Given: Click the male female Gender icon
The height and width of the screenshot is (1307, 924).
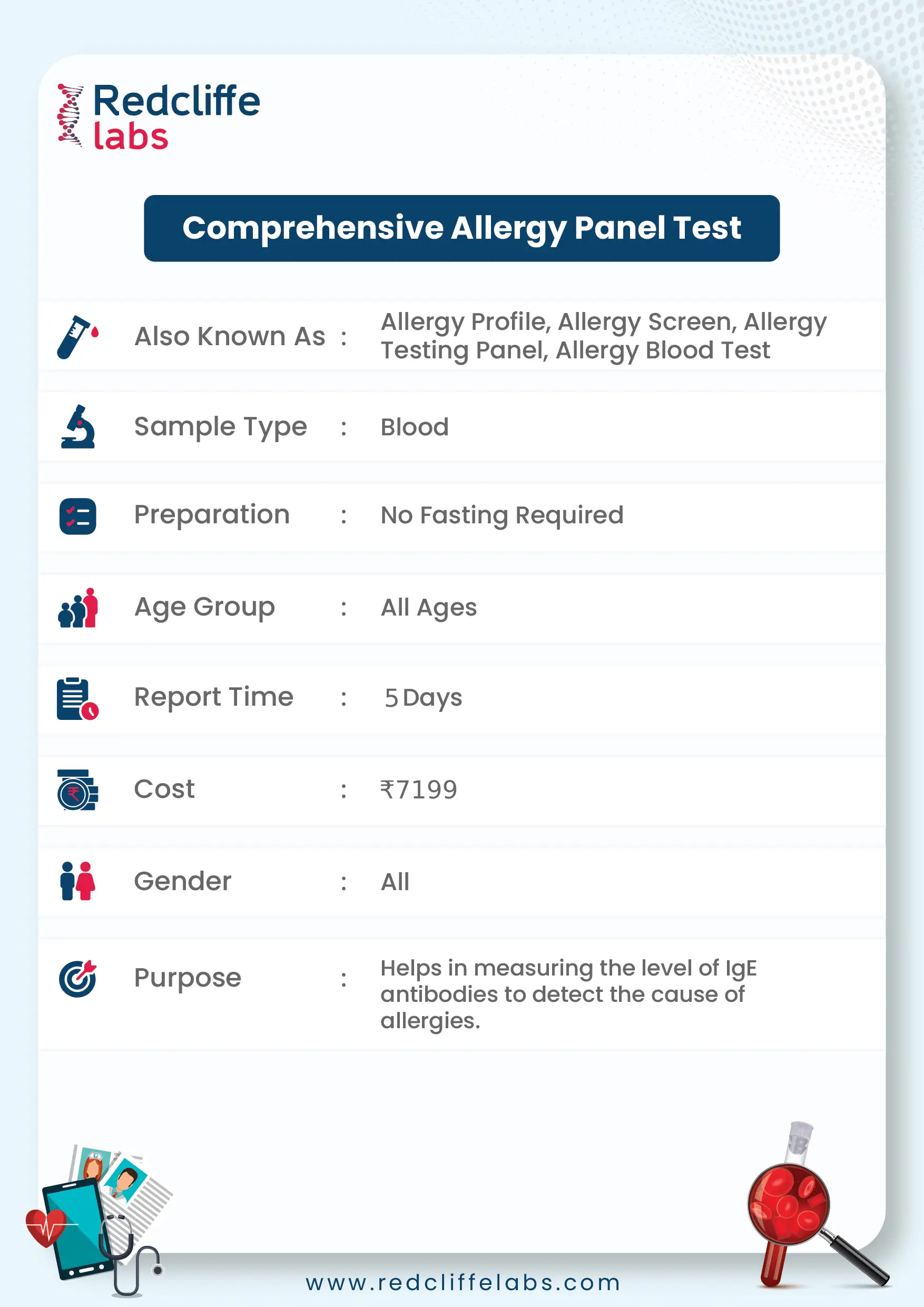Looking at the screenshot, I should 78,881.
